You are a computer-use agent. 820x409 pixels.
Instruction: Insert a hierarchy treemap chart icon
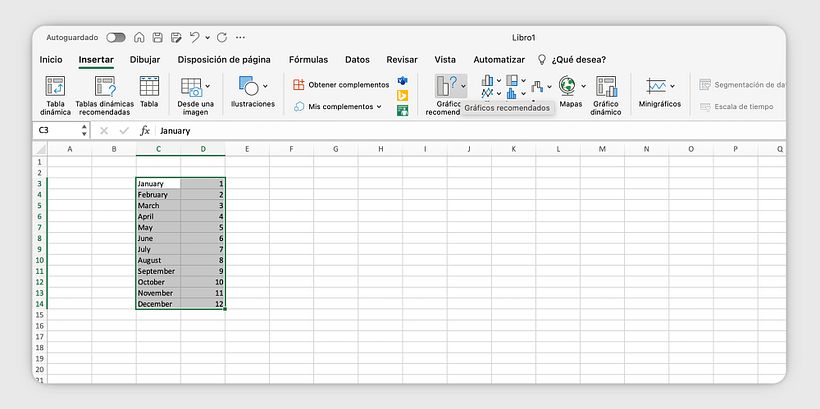512,81
